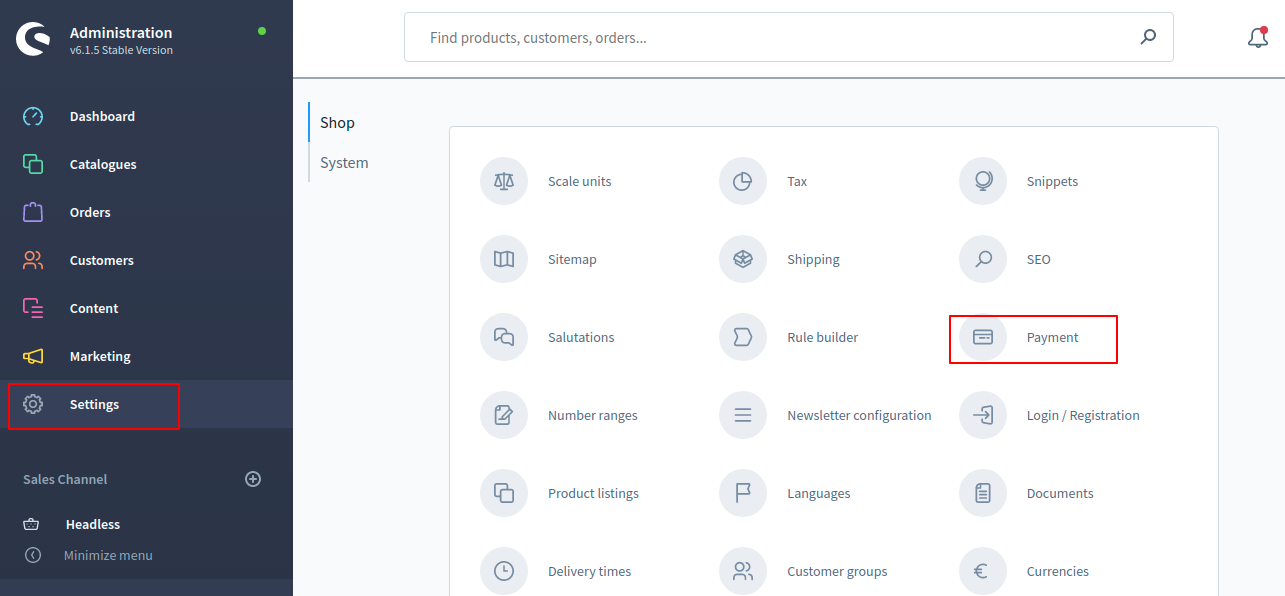Open the Snippets settings link
The height and width of the screenshot is (596, 1285).
[1052, 182]
